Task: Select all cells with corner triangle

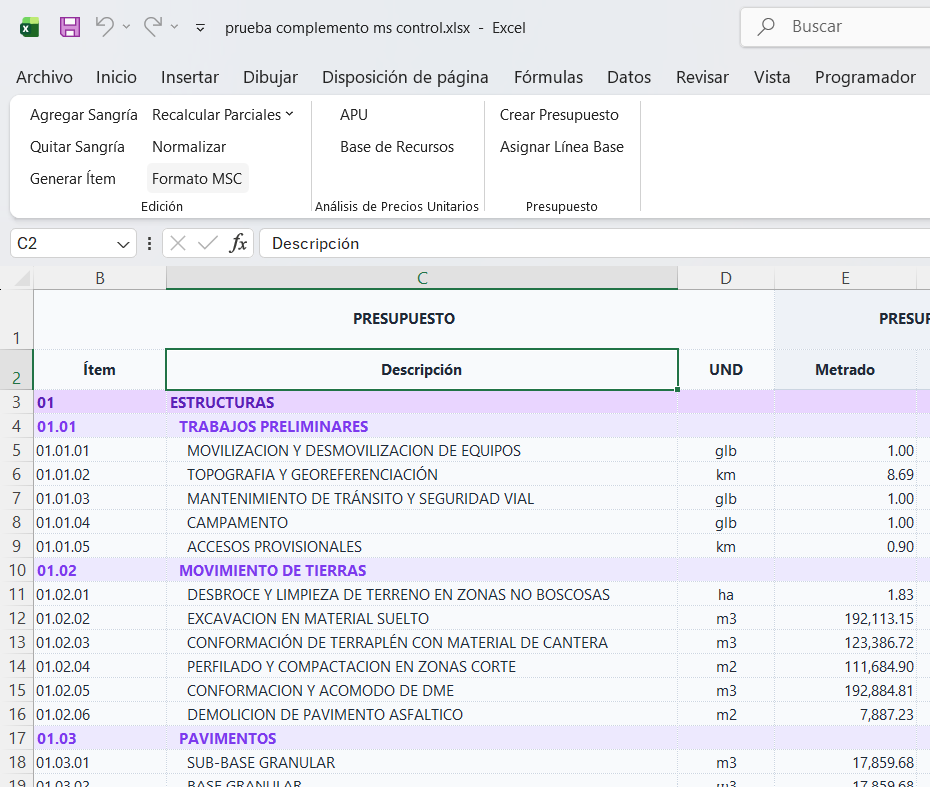Action: (x=21, y=278)
